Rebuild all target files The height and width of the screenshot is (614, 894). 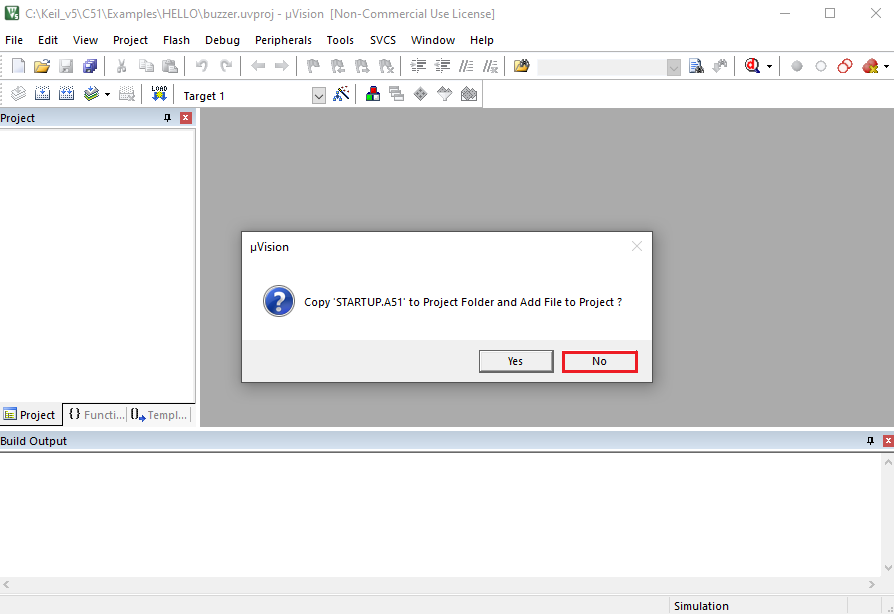point(66,93)
